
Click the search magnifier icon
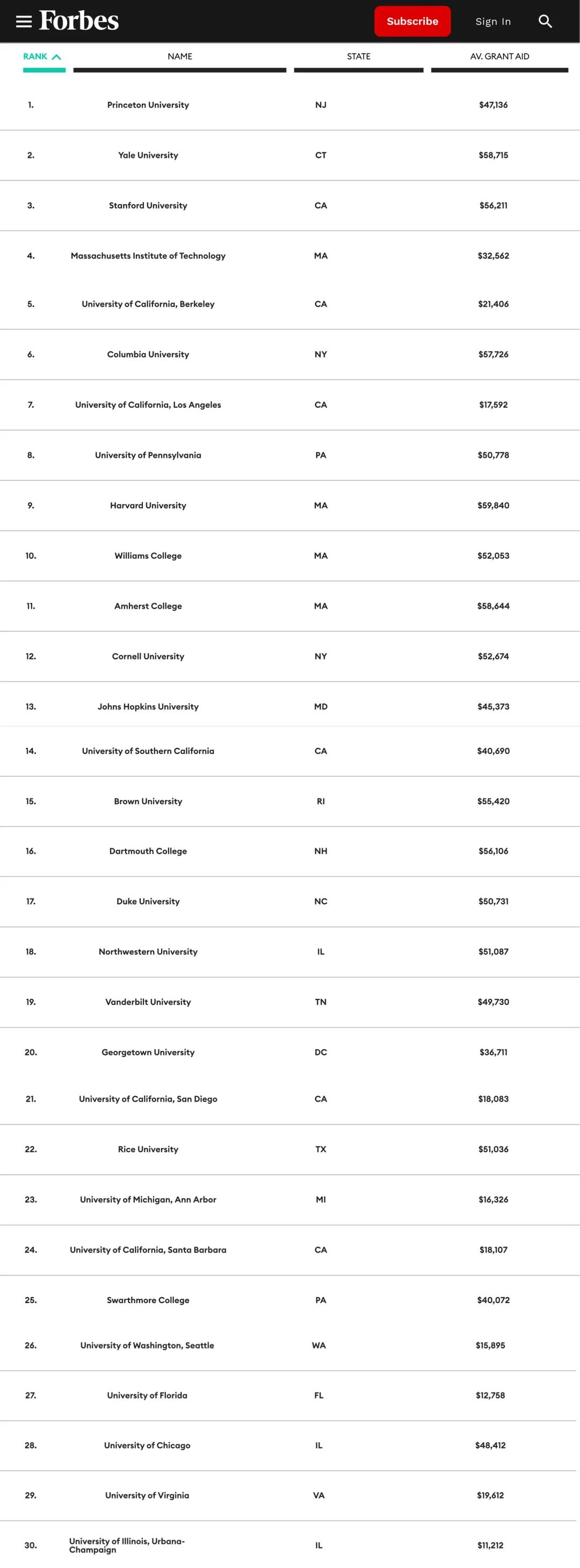click(x=545, y=21)
